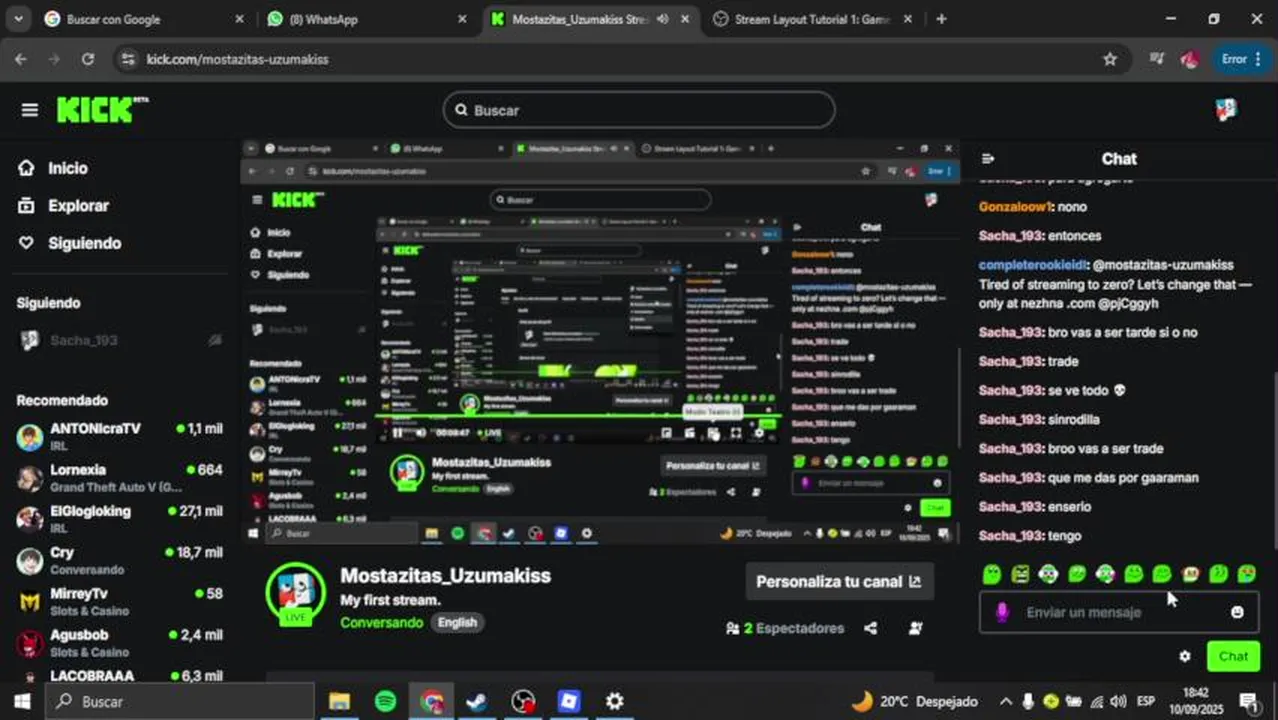Click the angry-face green emote above chat input

(1020, 574)
